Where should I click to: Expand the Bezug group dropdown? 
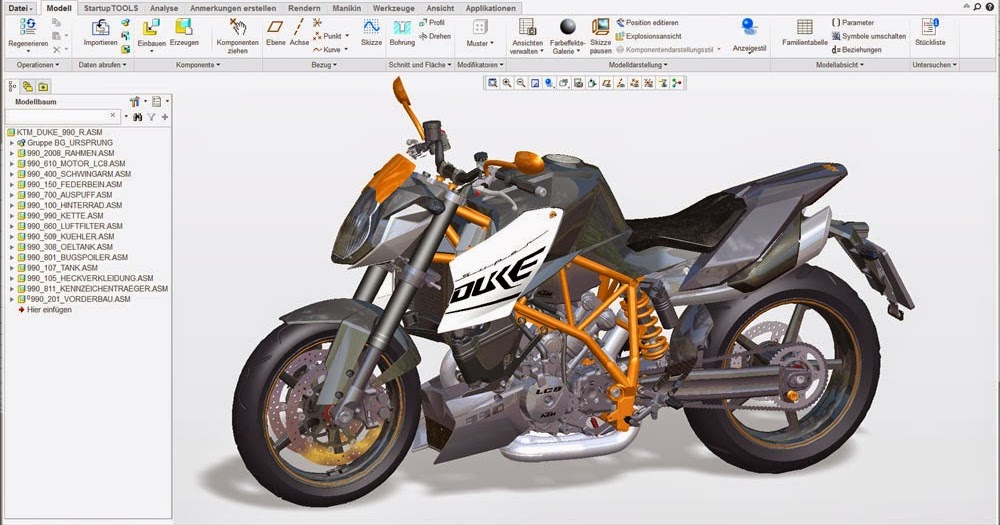pos(324,65)
